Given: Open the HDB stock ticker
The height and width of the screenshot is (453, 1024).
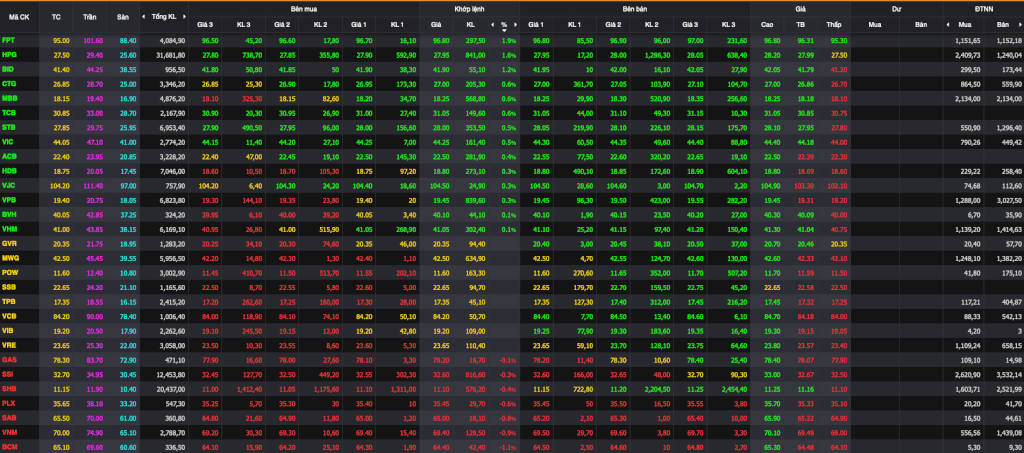Looking at the screenshot, I should [8, 171].
